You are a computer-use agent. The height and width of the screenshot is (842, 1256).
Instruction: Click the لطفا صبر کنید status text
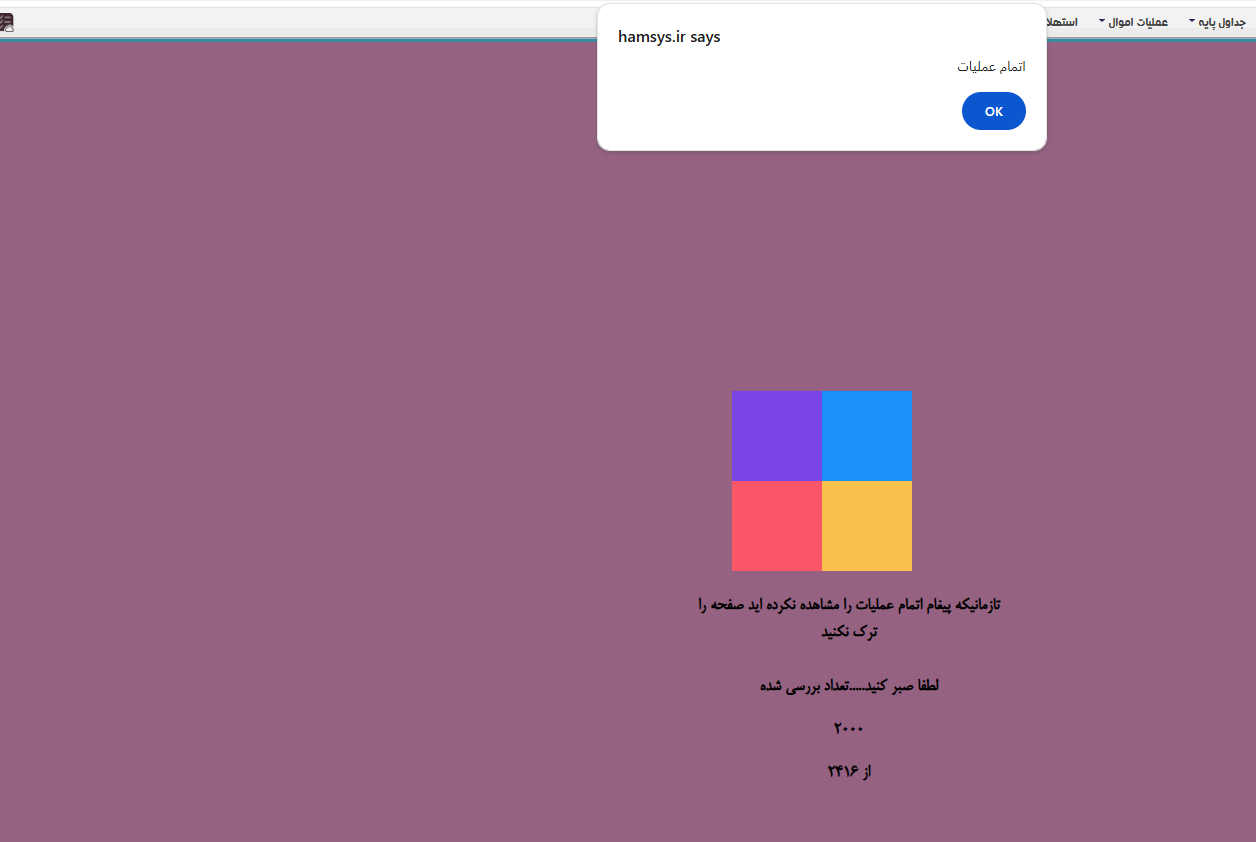[x=849, y=686]
